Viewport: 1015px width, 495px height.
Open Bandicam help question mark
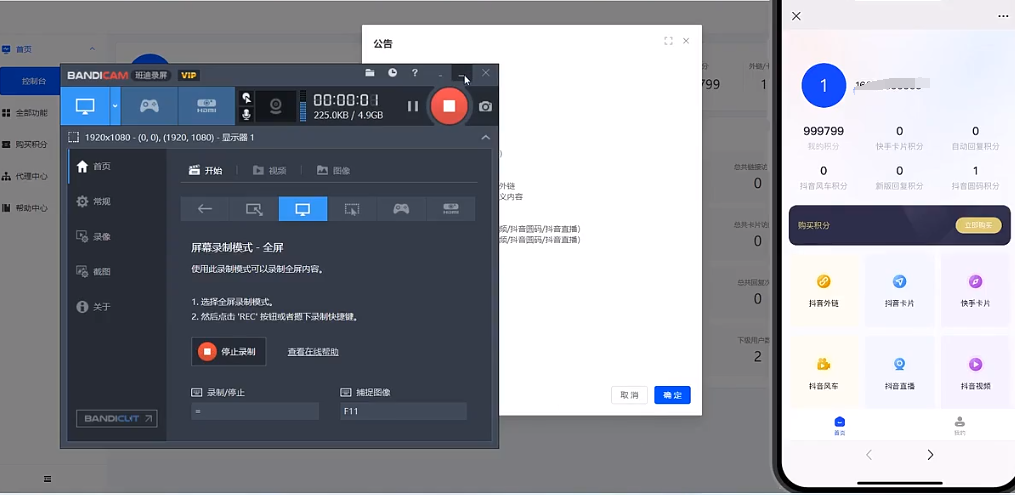tap(415, 73)
